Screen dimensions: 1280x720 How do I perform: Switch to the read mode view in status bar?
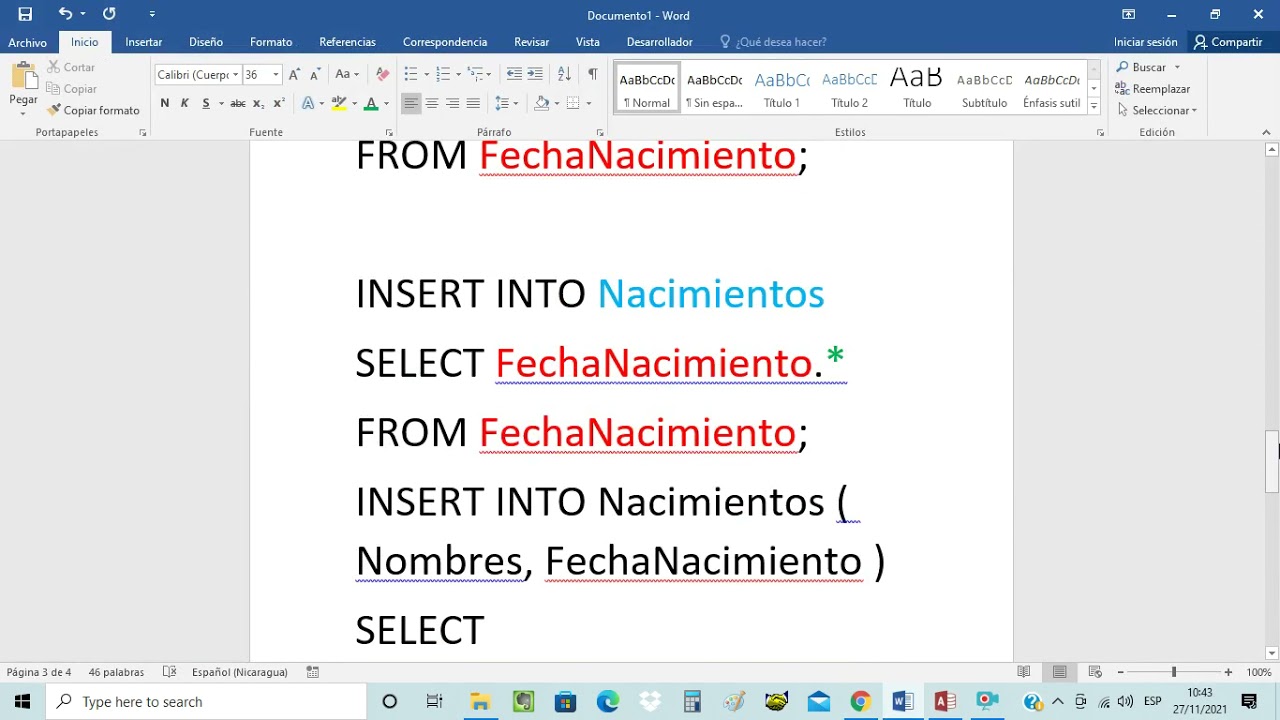point(1024,672)
